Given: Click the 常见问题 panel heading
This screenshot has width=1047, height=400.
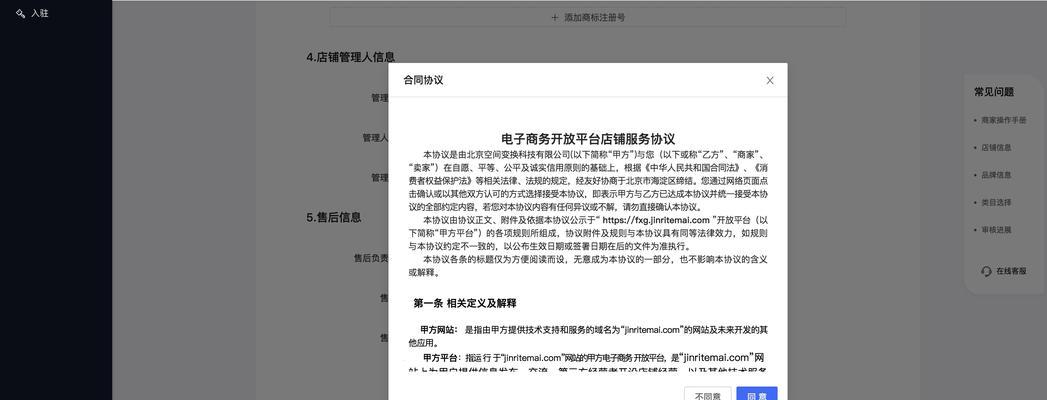Looking at the screenshot, I should (x=994, y=92).
